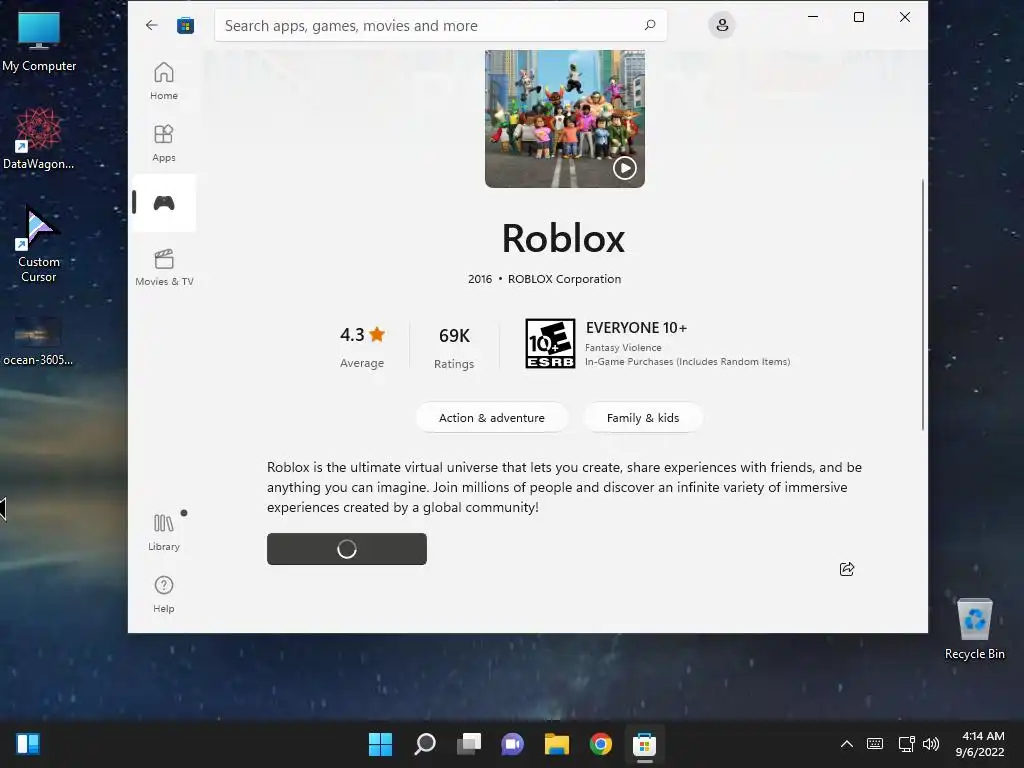Click the Microsoft Store logo icon
This screenshot has height=768, width=1024.
tap(185, 25)
